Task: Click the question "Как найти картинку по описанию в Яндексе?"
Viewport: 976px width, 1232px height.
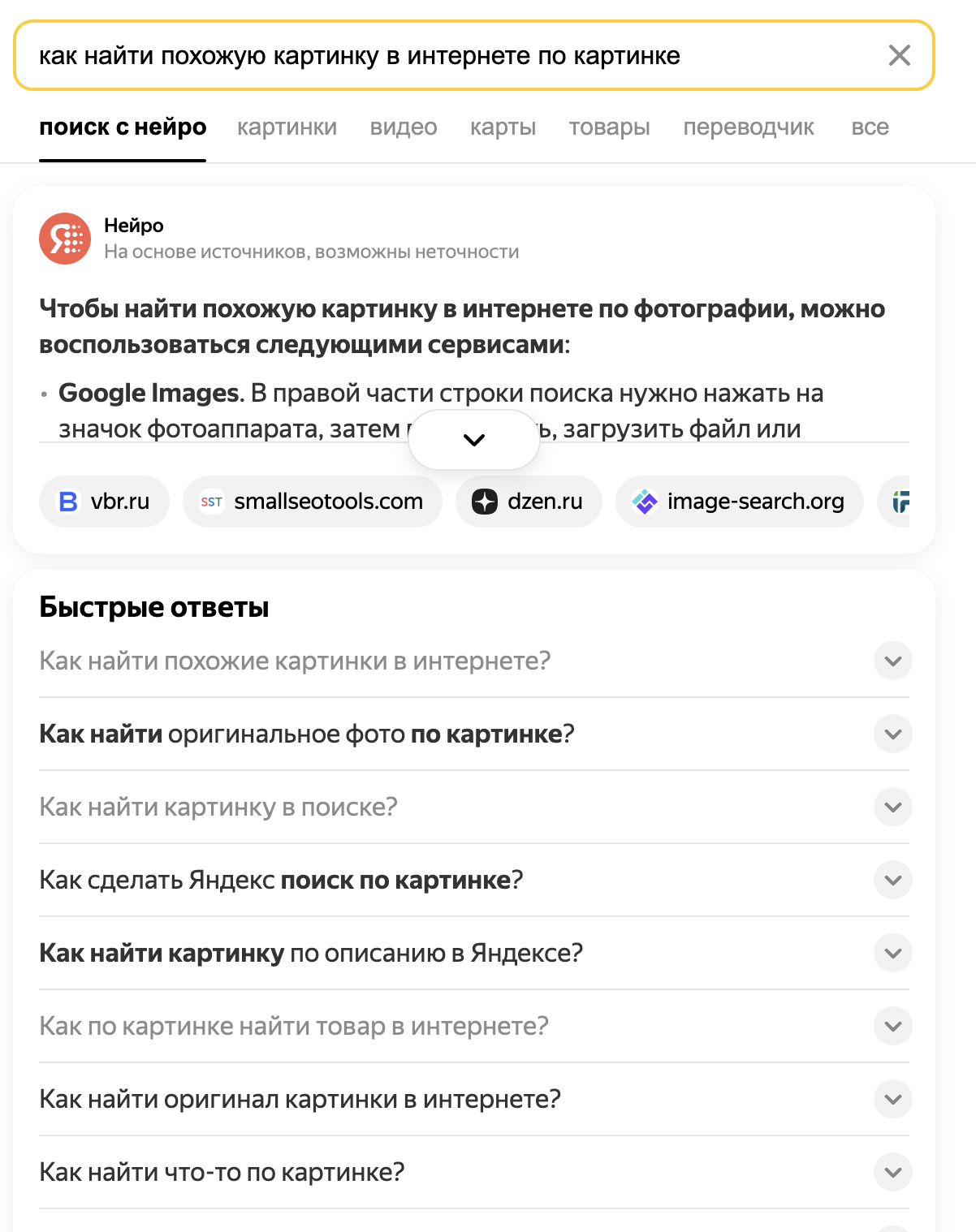Action: [311, 953]
